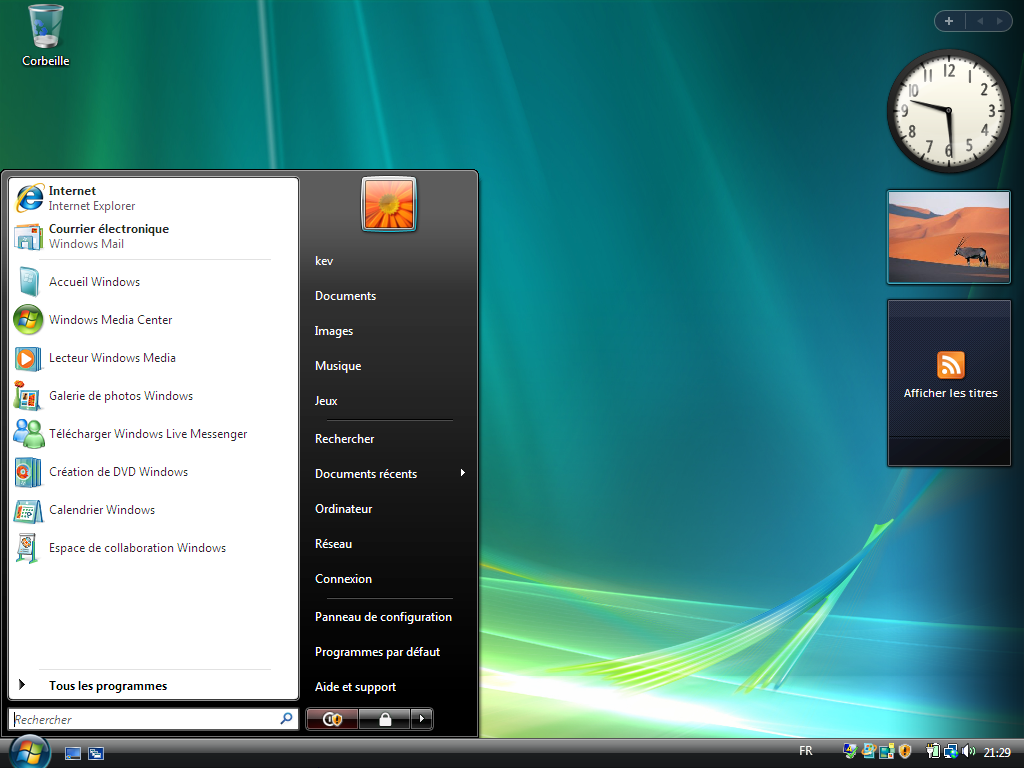This screenshot has height=768, width=1024.
Task: Add a gadget with sidebar plus button
Action: [x=950, y=21]
